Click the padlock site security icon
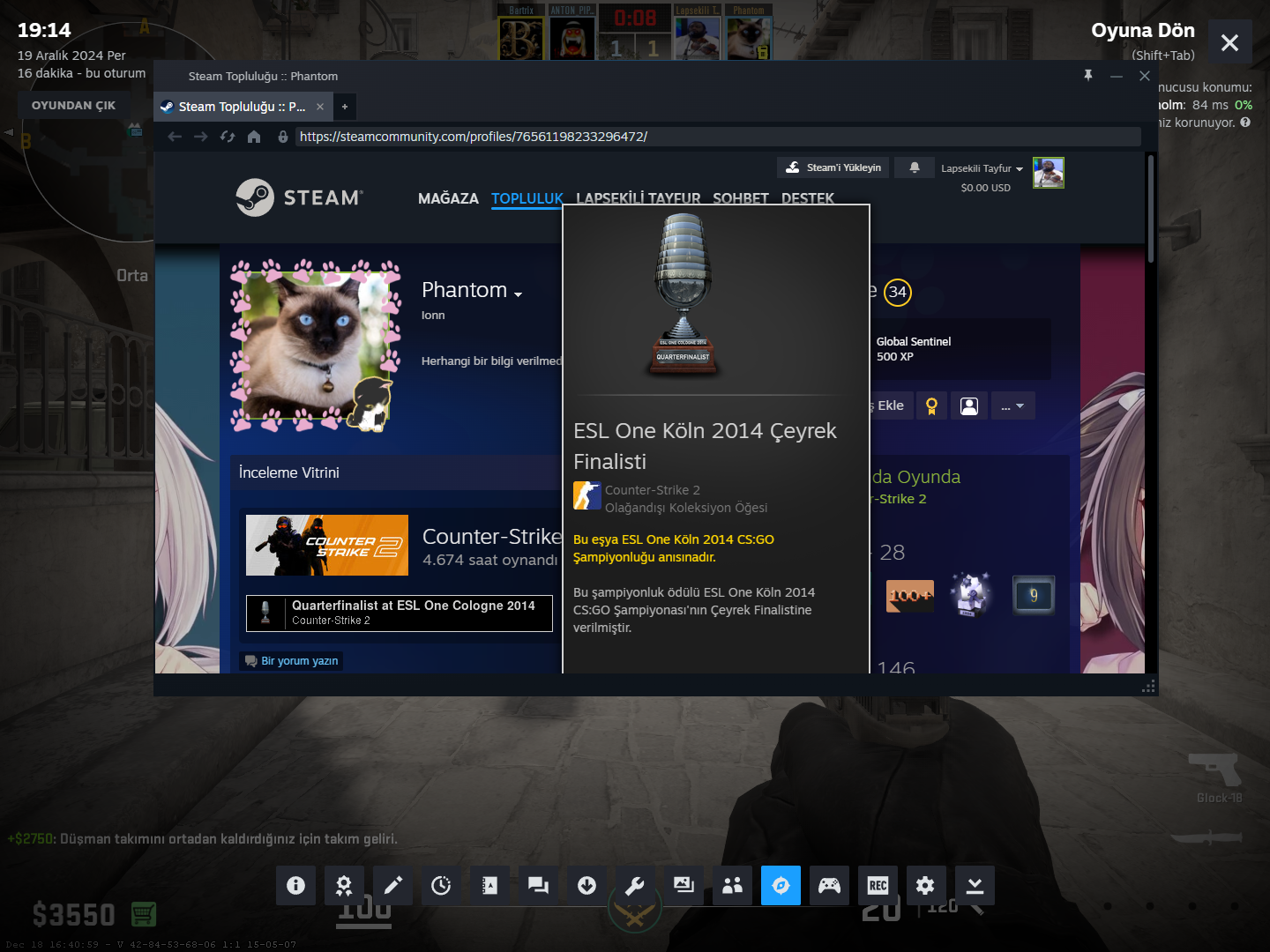The image size is (1270, 952). coord(283,137)
